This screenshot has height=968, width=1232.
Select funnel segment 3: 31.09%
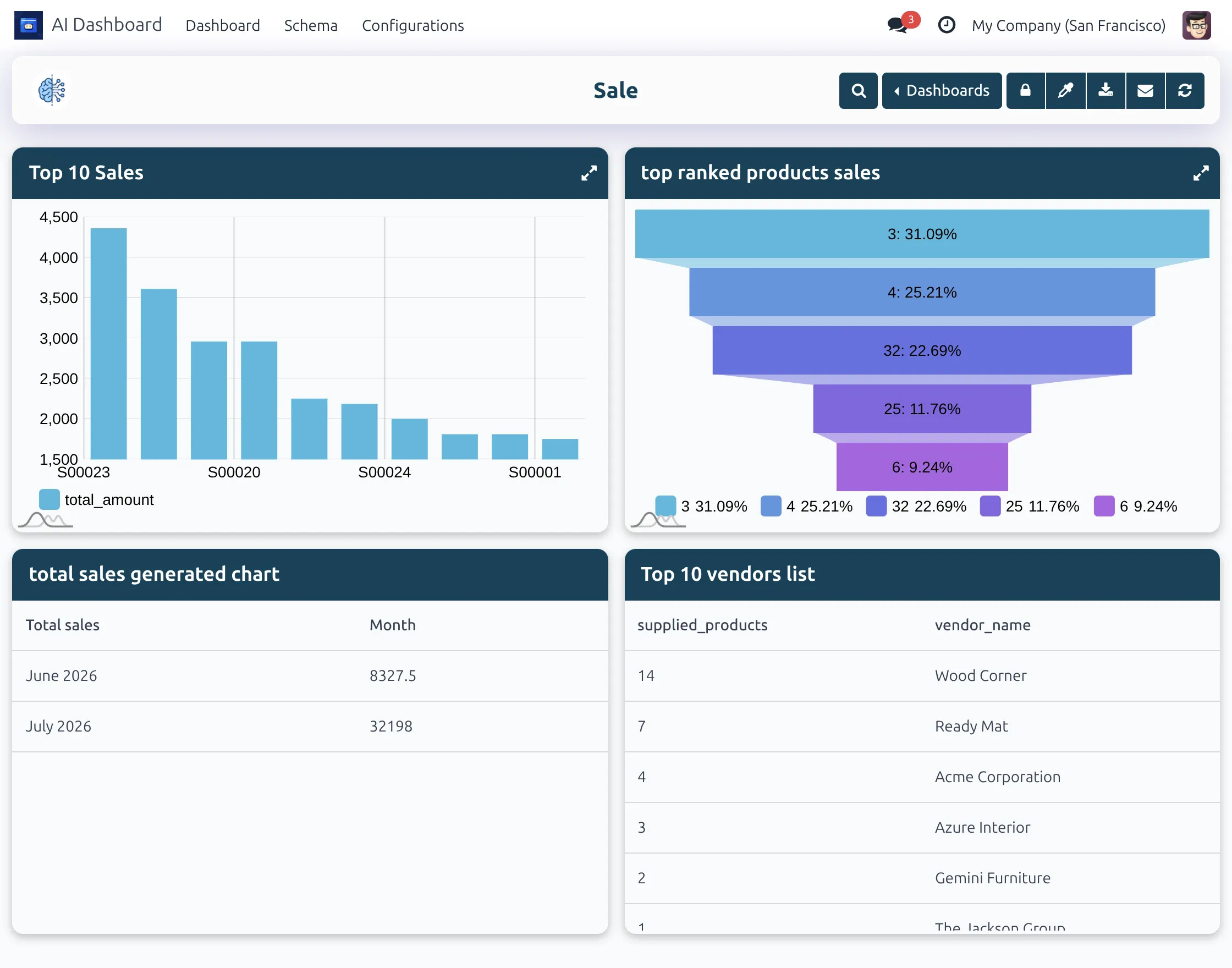(x=922, y=234)
